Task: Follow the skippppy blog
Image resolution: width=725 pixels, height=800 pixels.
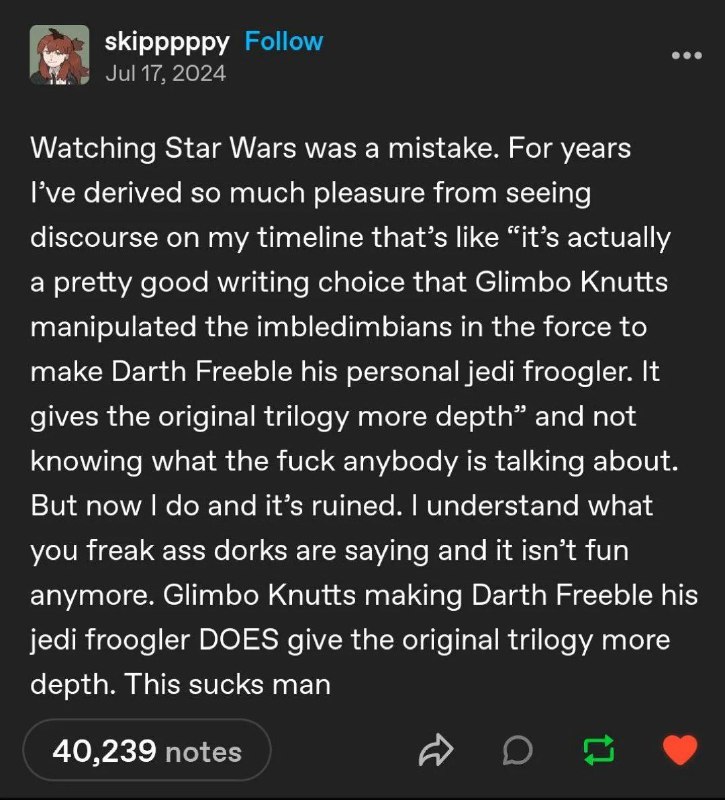Action: pos(284,41)
